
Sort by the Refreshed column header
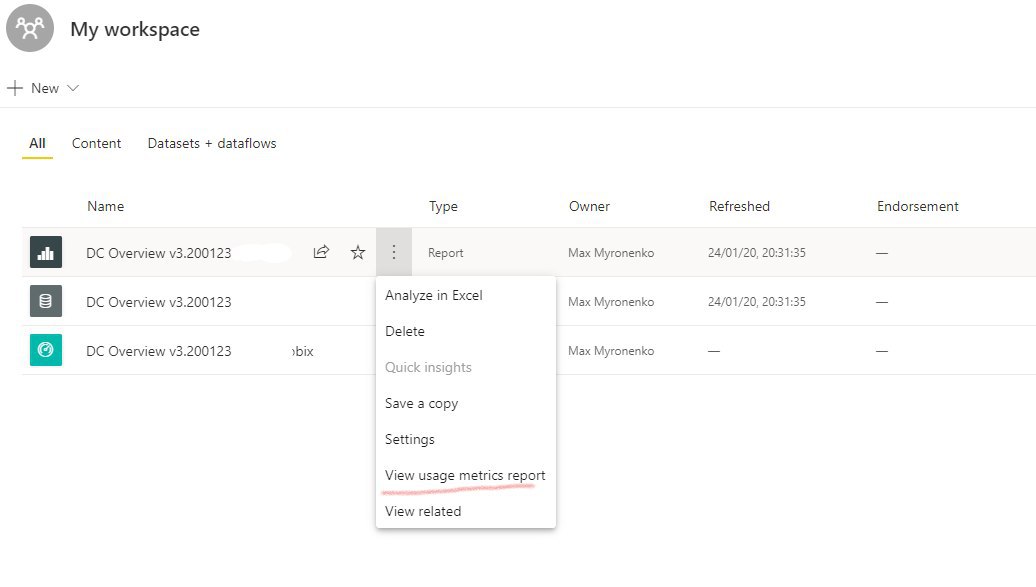[x=739, y=206]
